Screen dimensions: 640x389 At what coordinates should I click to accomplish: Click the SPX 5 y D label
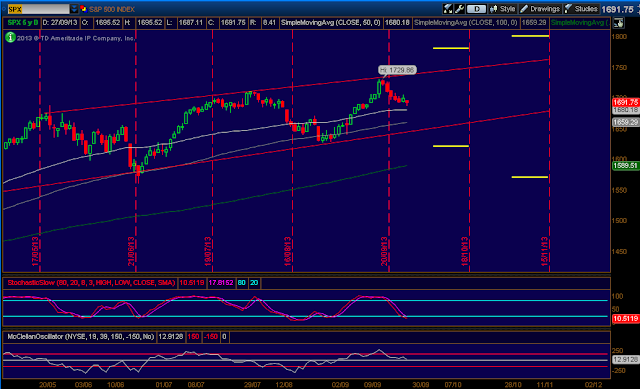22,23
